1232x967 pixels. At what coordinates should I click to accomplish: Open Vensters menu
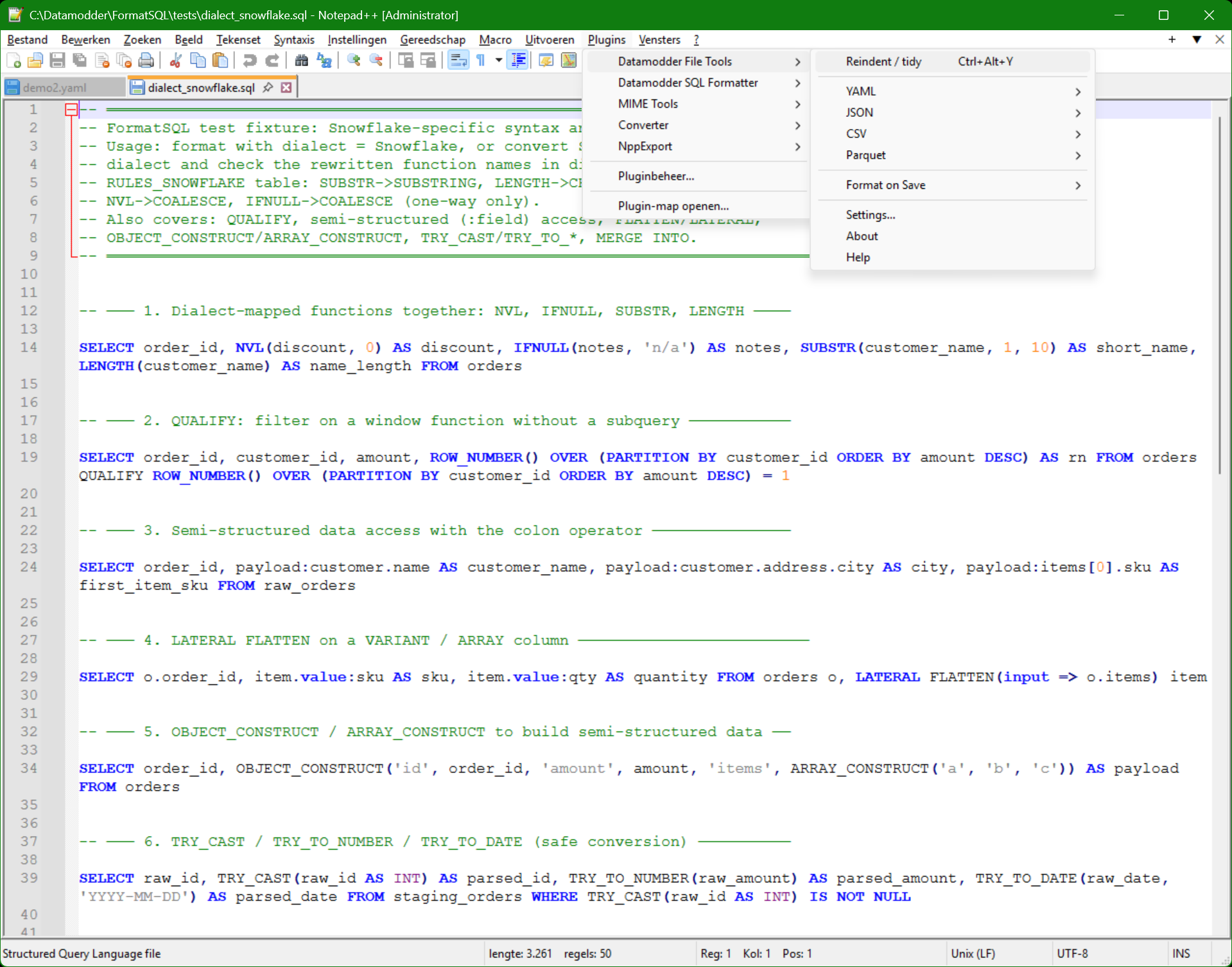click(659, 40)
